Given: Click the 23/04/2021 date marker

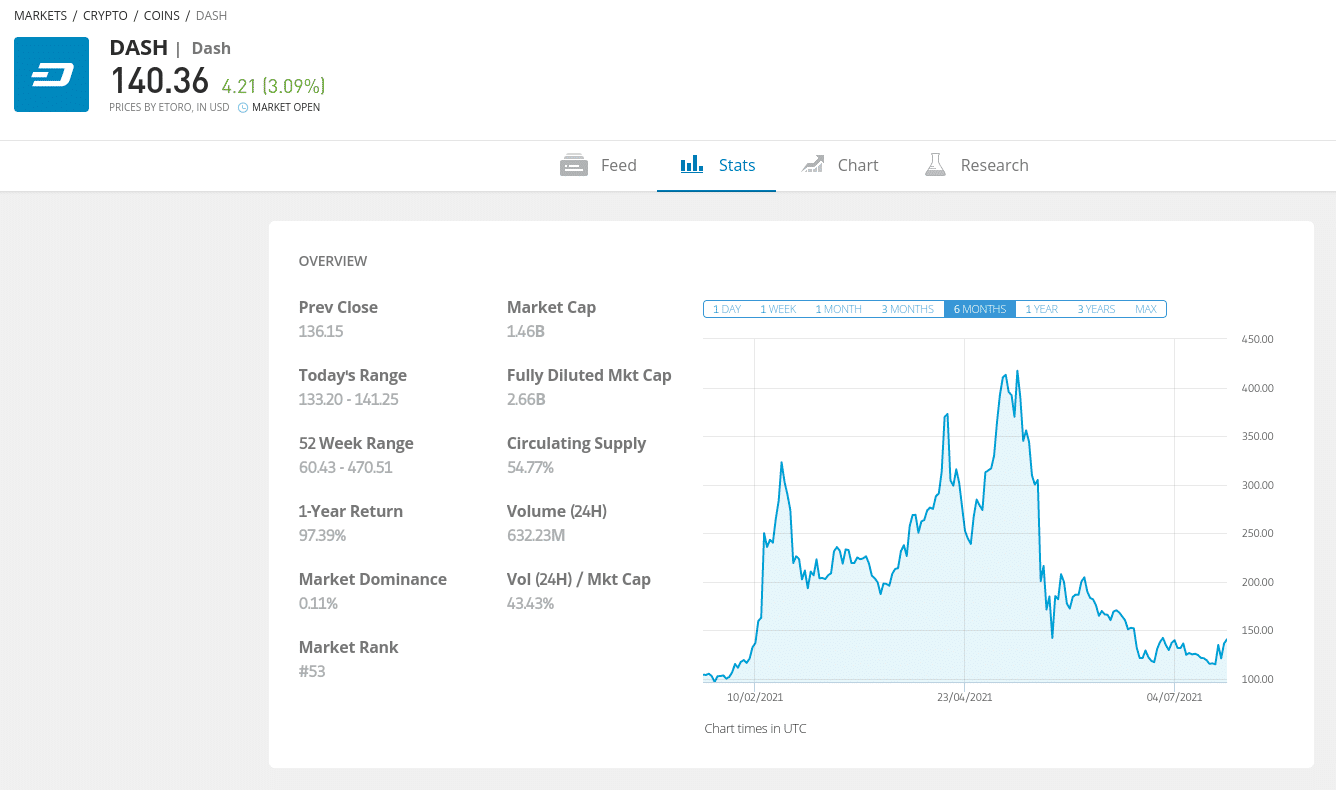Looking at the screenshot, I should [x=965, y=697].
